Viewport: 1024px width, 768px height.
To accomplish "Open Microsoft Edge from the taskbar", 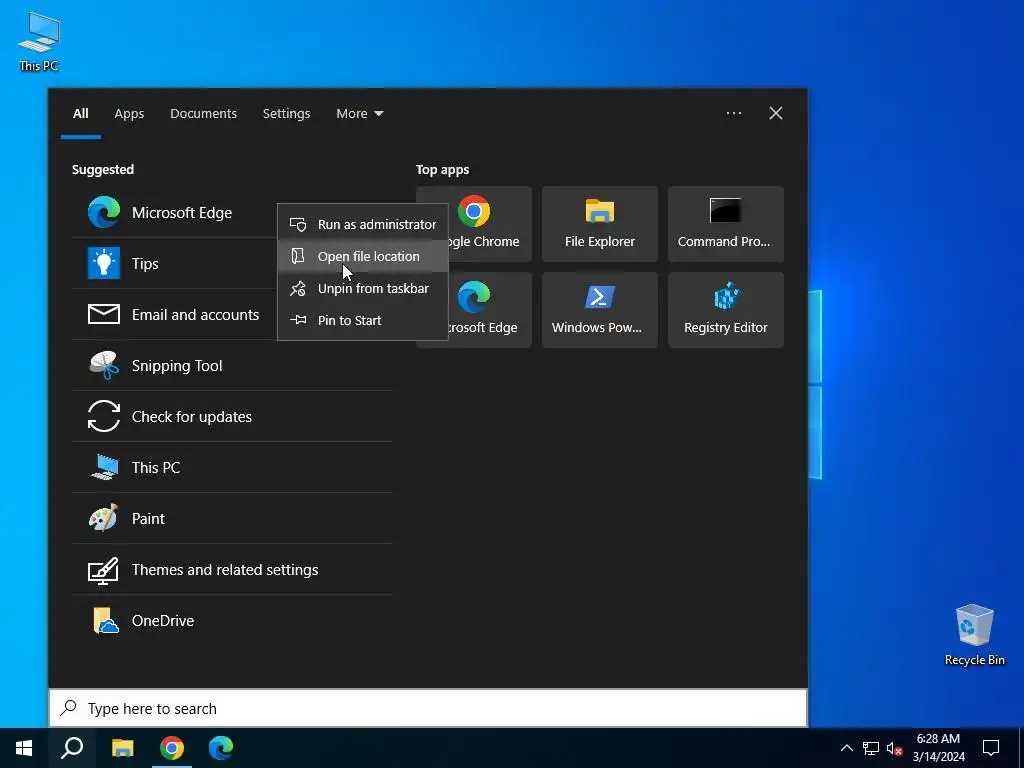I will tap(221, 748).
